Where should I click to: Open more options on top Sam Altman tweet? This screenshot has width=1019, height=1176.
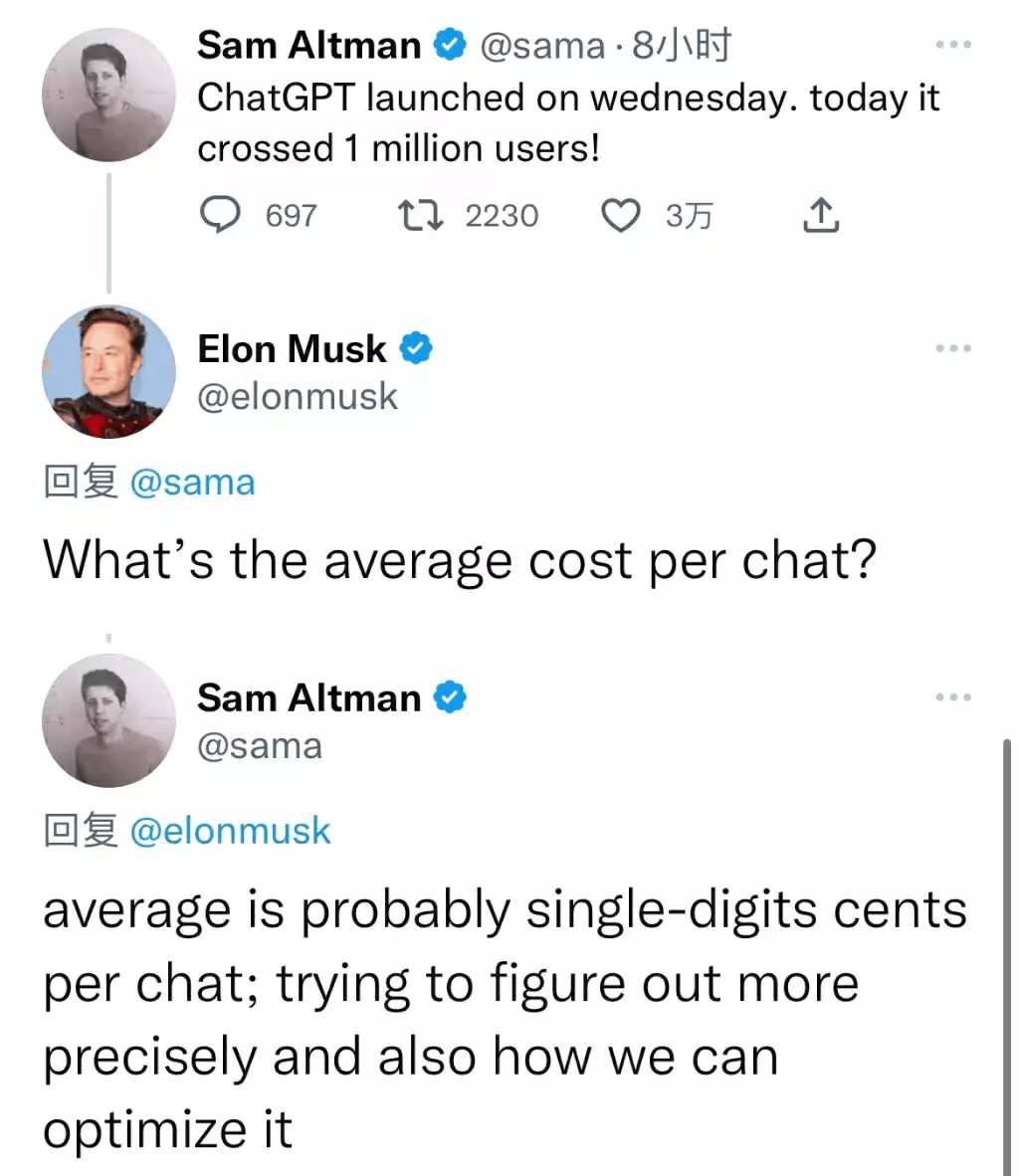pyautogui.click(x=953, y=45)
